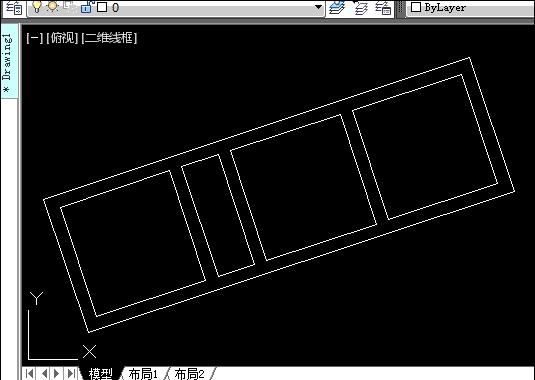
Task: Click the Make Object's Layer Current icon
Action: 337,8
